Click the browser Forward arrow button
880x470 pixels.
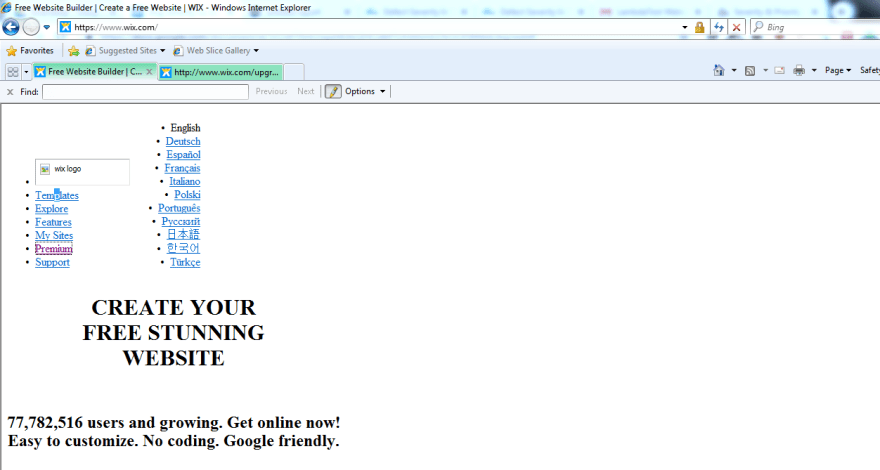pyautogui.click(x=31, y=27)
